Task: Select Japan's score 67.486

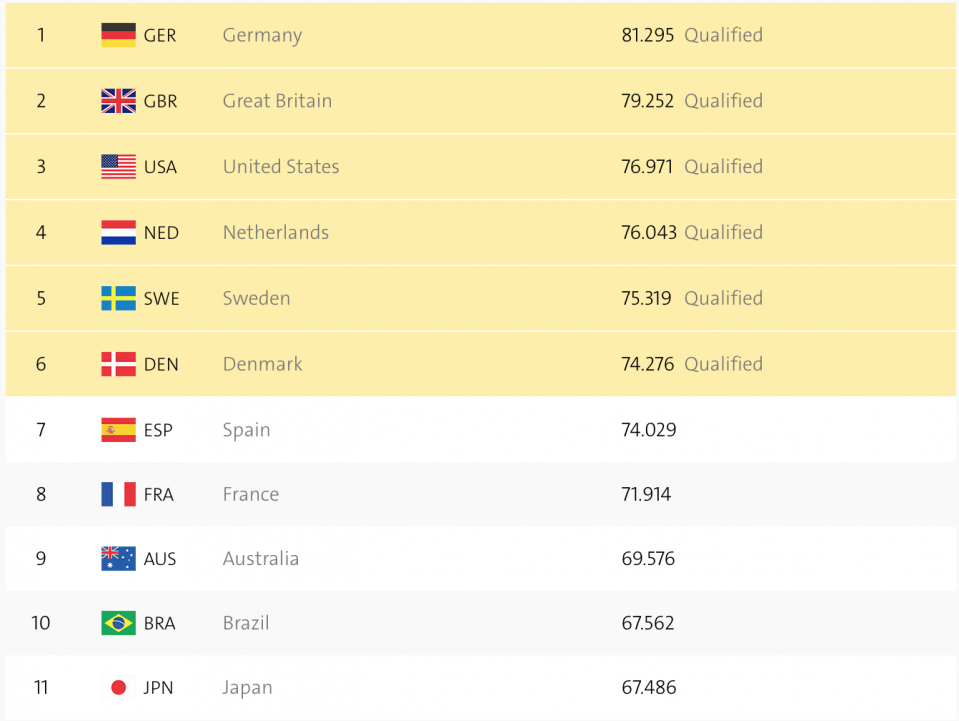Action: pos(648,688)
